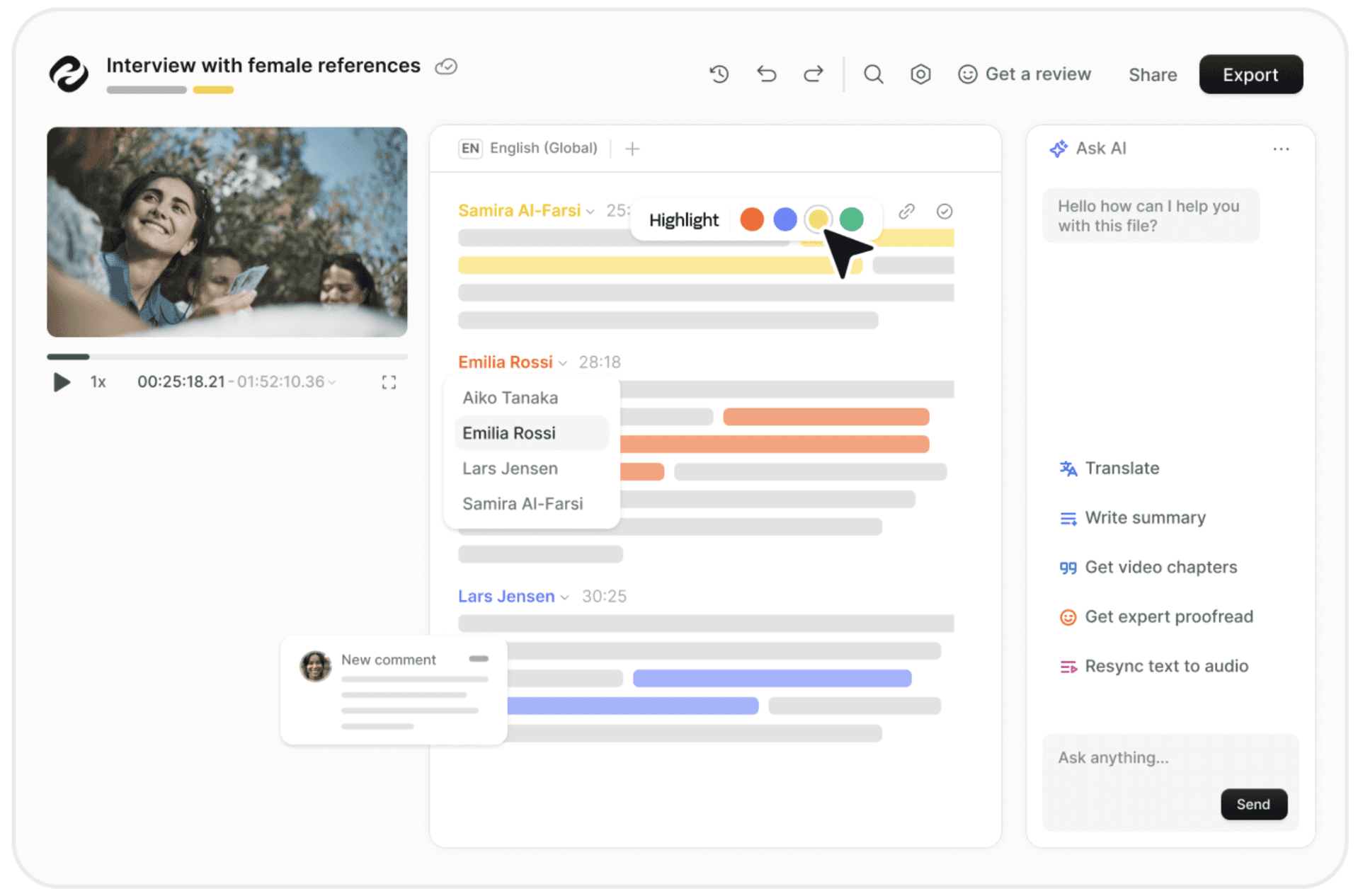This screenshot has height=896, width=1358.
Task: Open the Ask AI options menu
Action: tap(1281, 148)
